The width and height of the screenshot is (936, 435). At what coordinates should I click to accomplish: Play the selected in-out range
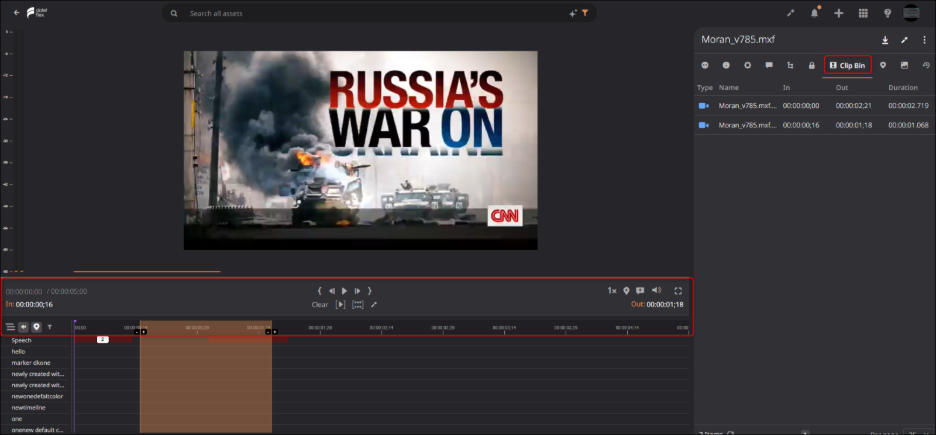pos(340,304)
